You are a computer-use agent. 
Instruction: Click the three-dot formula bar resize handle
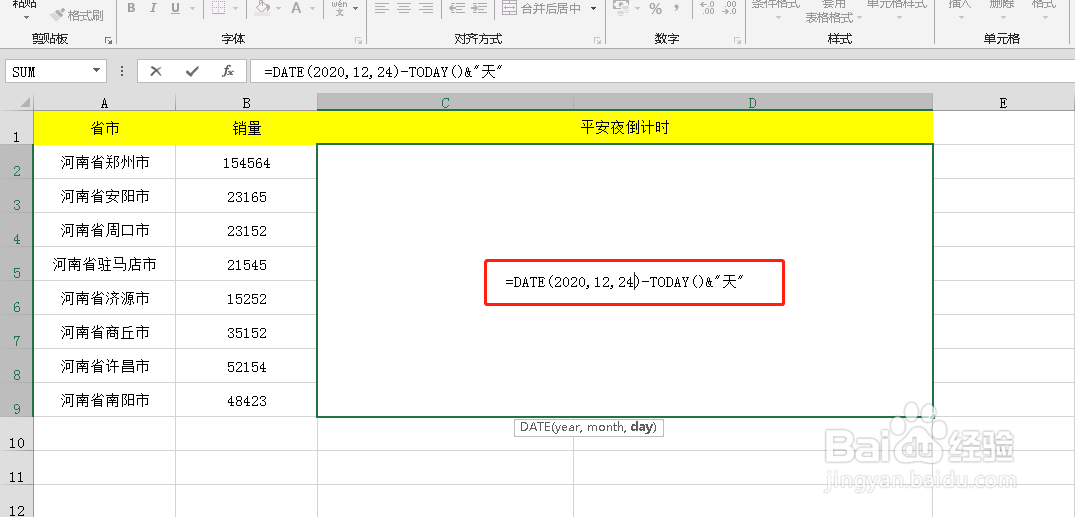(x=122, y=71)
